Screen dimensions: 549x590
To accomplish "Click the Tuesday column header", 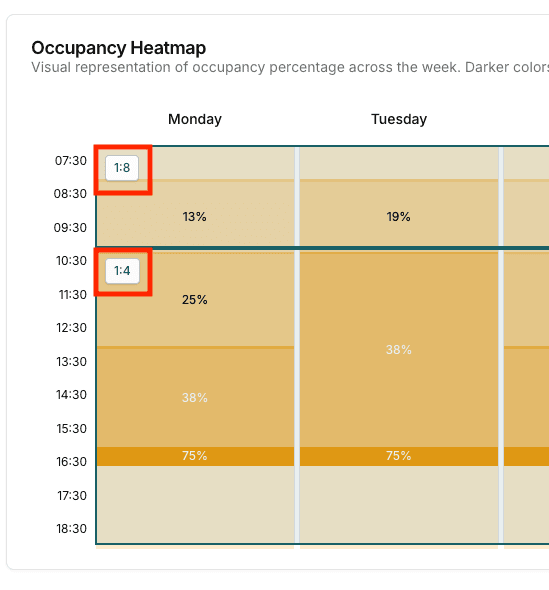I will click(x=399, y=119).
